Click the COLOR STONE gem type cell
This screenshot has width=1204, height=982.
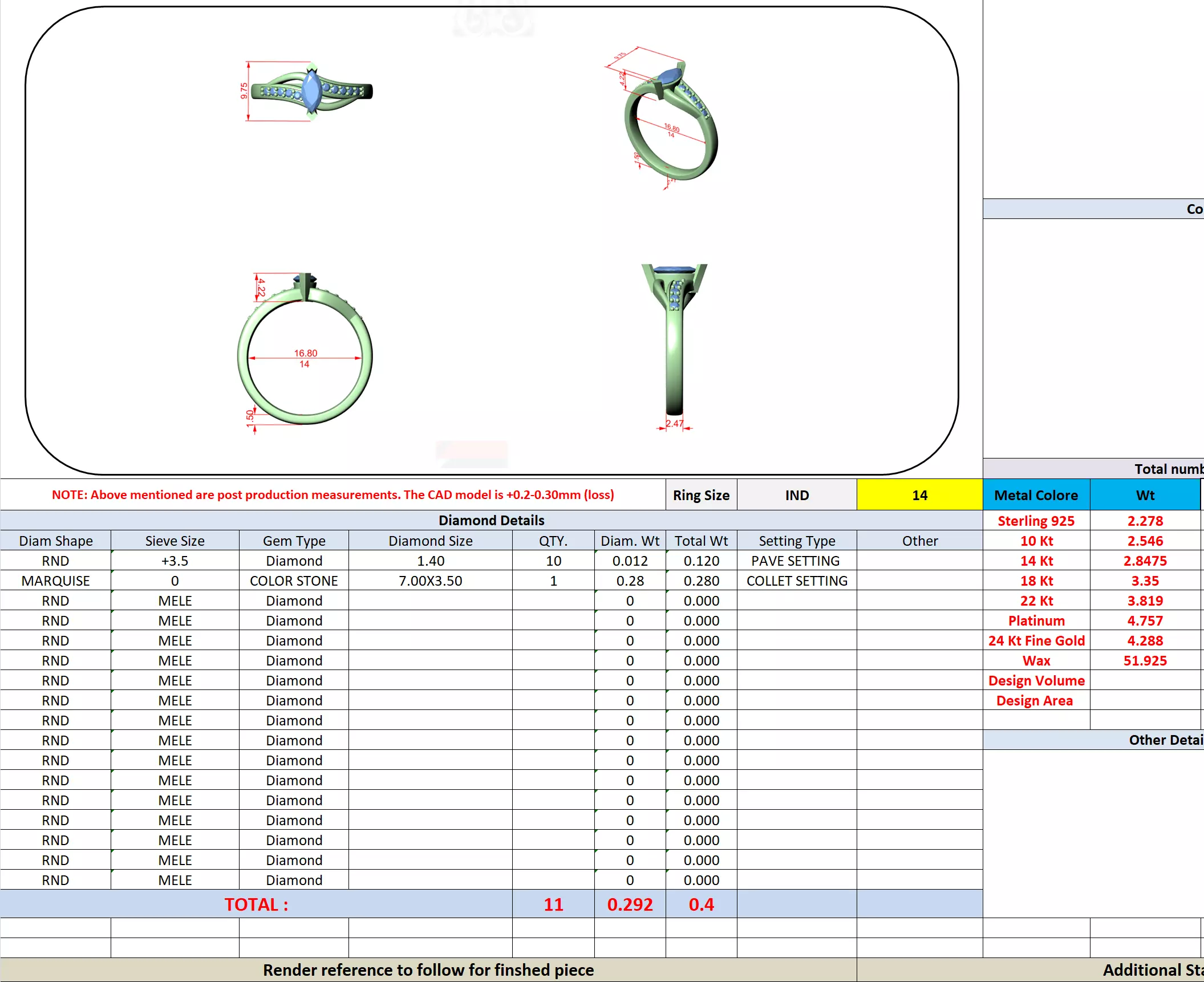293,581
